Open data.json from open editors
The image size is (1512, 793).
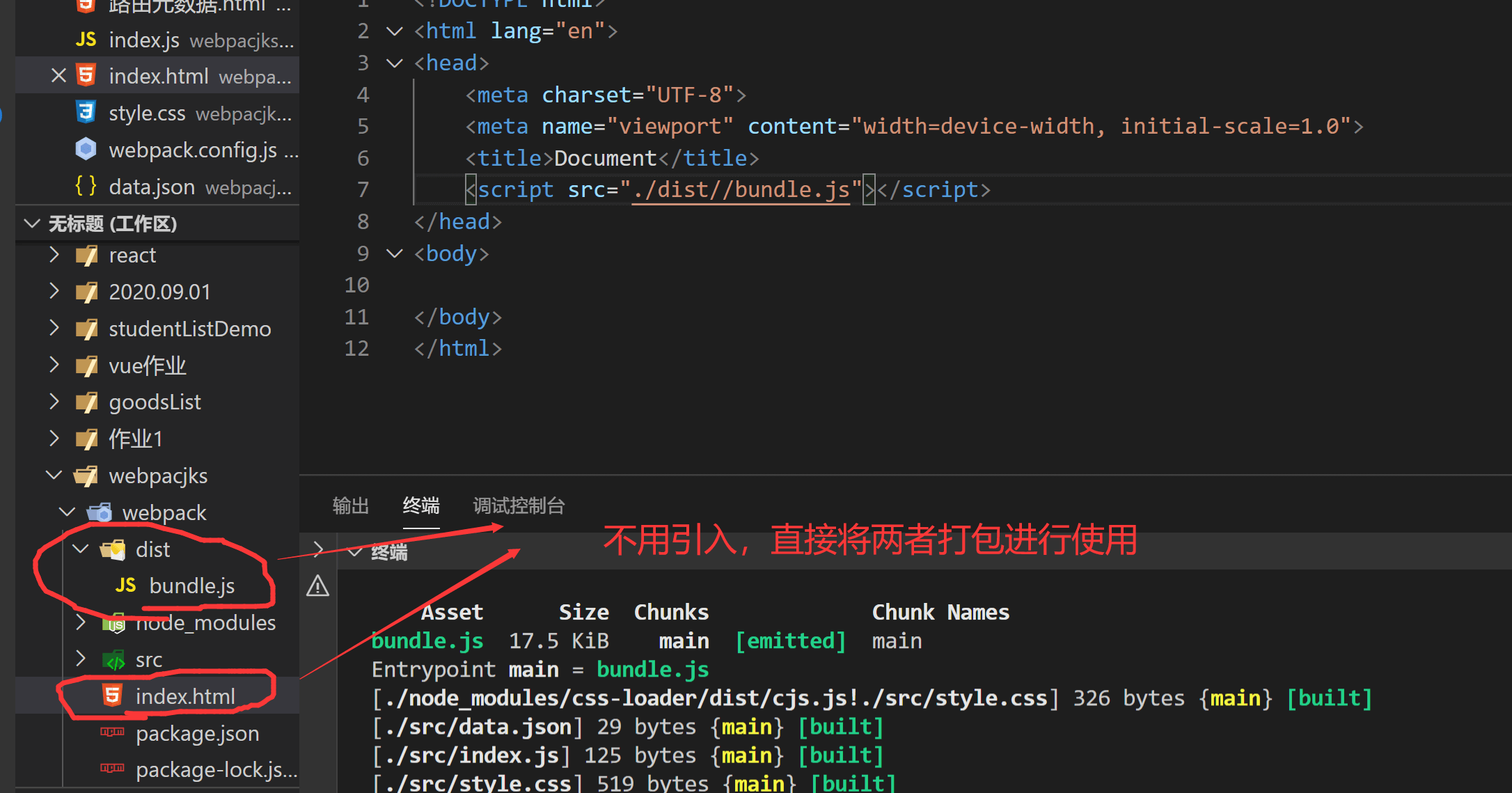[x=158, y=187]
